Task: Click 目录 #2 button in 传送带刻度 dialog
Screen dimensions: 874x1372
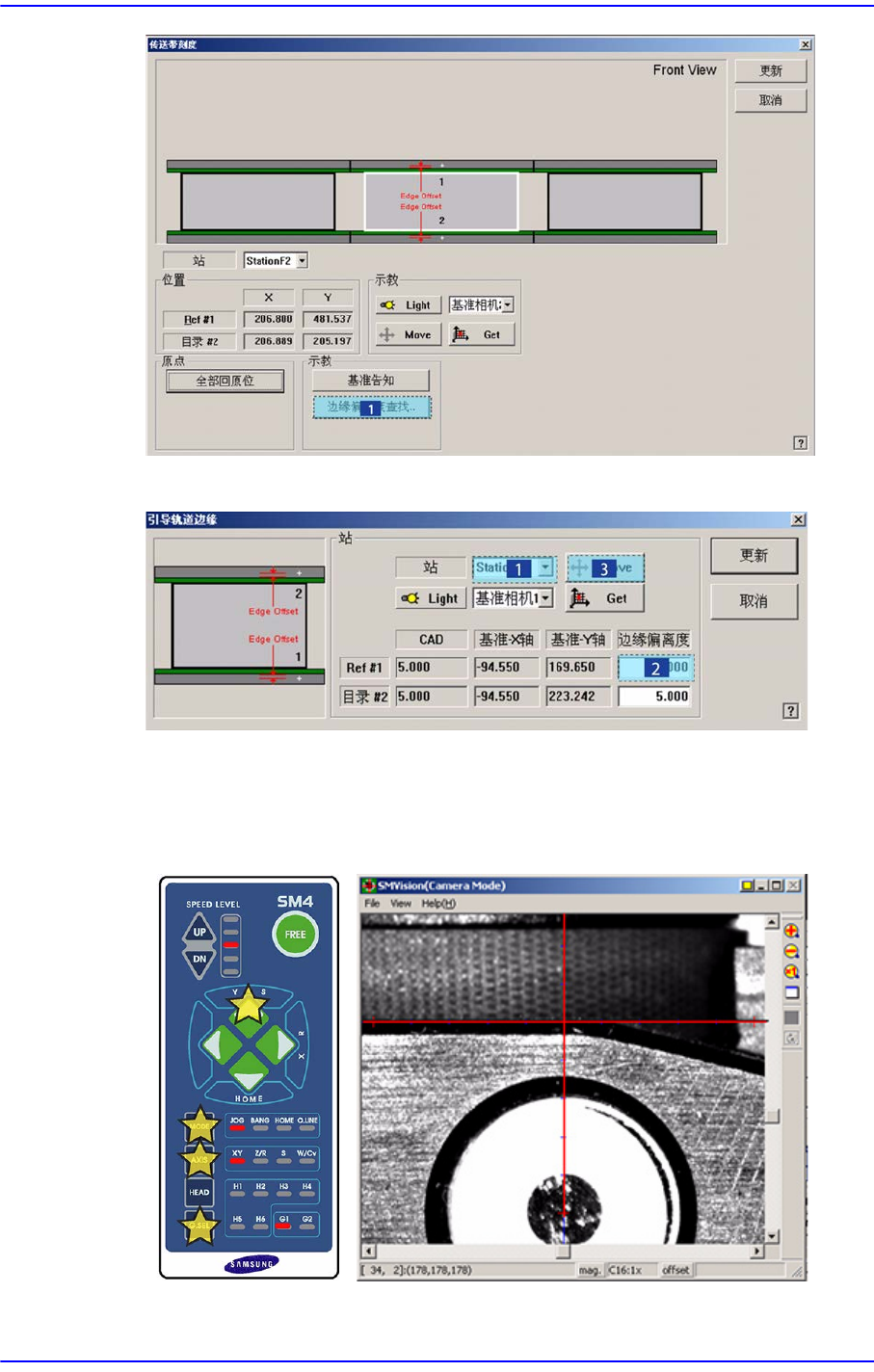Action: pos(199,341)
